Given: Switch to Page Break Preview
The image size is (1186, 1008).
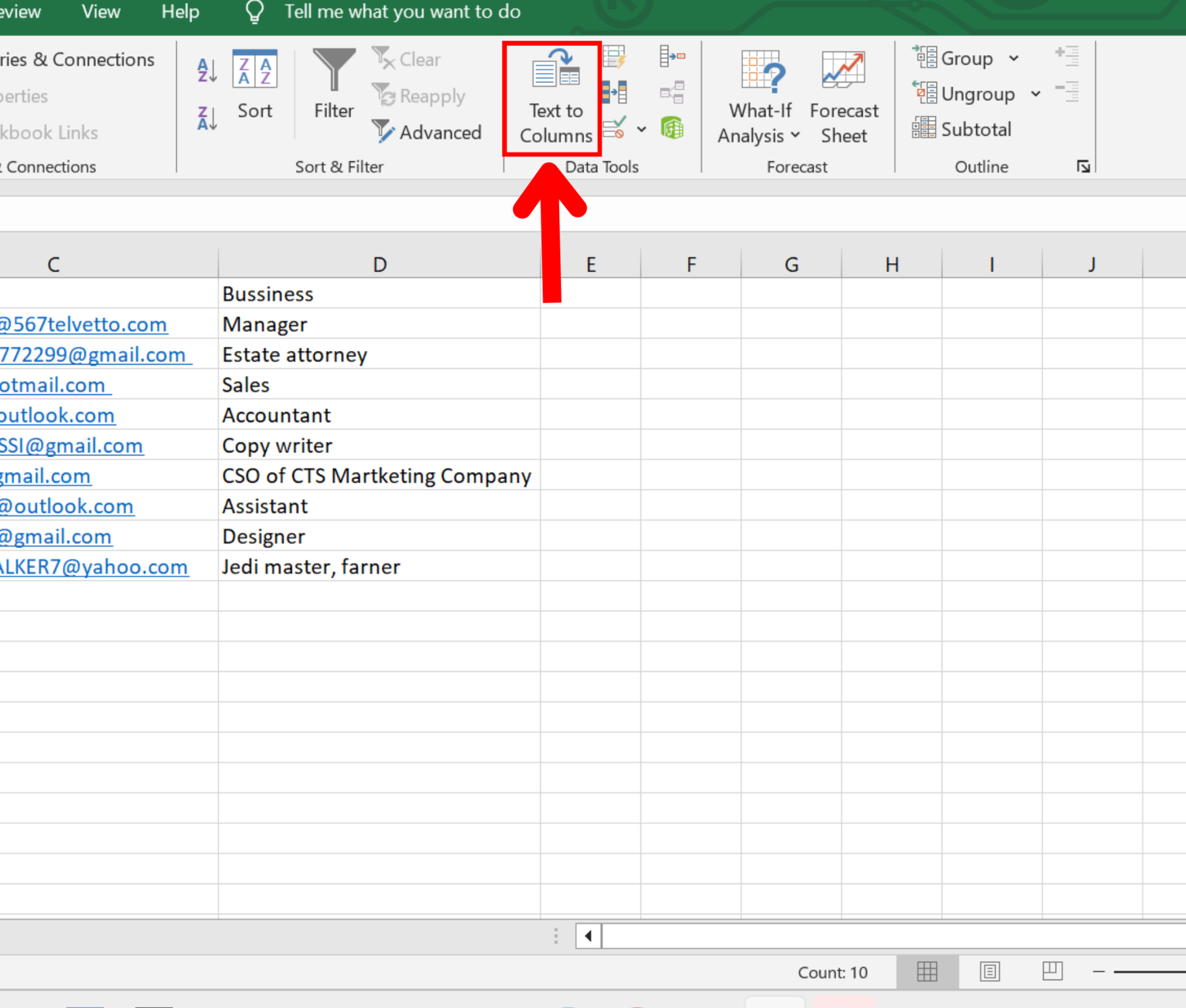Looking at the screenshot, I should (1052, 972).
